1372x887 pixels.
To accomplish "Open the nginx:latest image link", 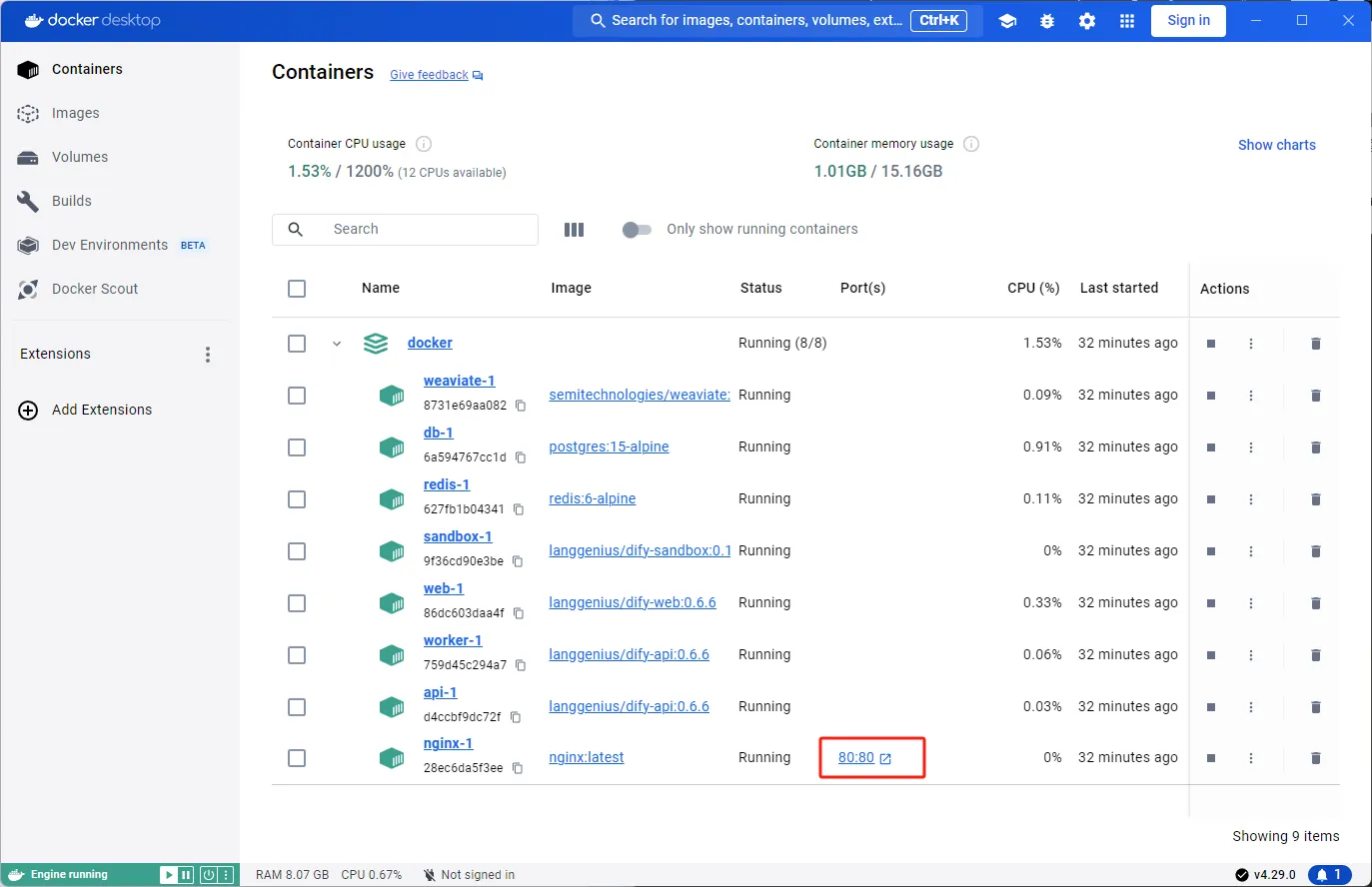I will (587, 757).
